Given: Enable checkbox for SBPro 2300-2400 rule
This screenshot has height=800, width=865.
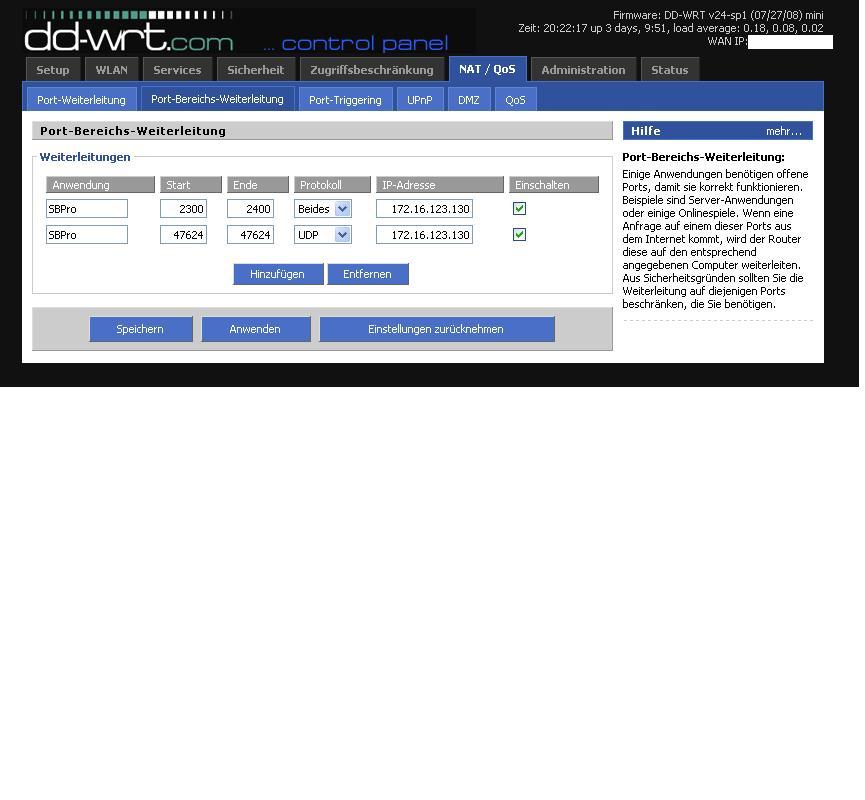Looking at the screenshot, I should tap(519, 209).
